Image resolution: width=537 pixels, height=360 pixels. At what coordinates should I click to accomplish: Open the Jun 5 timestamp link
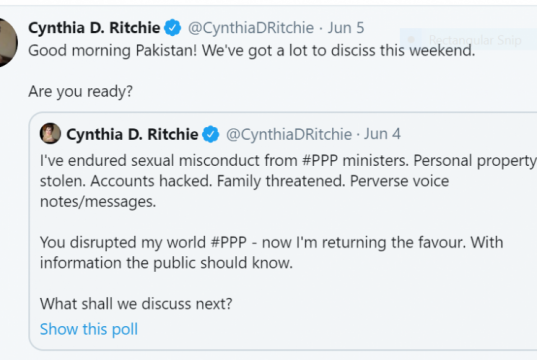pyautogui.click(x=346, y=28)
